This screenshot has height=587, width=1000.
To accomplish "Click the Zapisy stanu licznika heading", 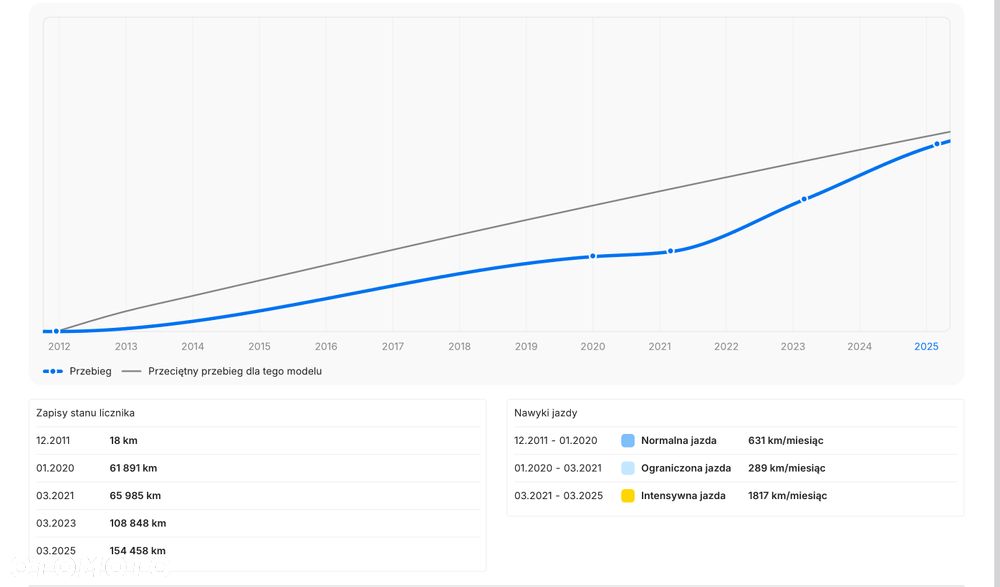I will coord(85,413).
